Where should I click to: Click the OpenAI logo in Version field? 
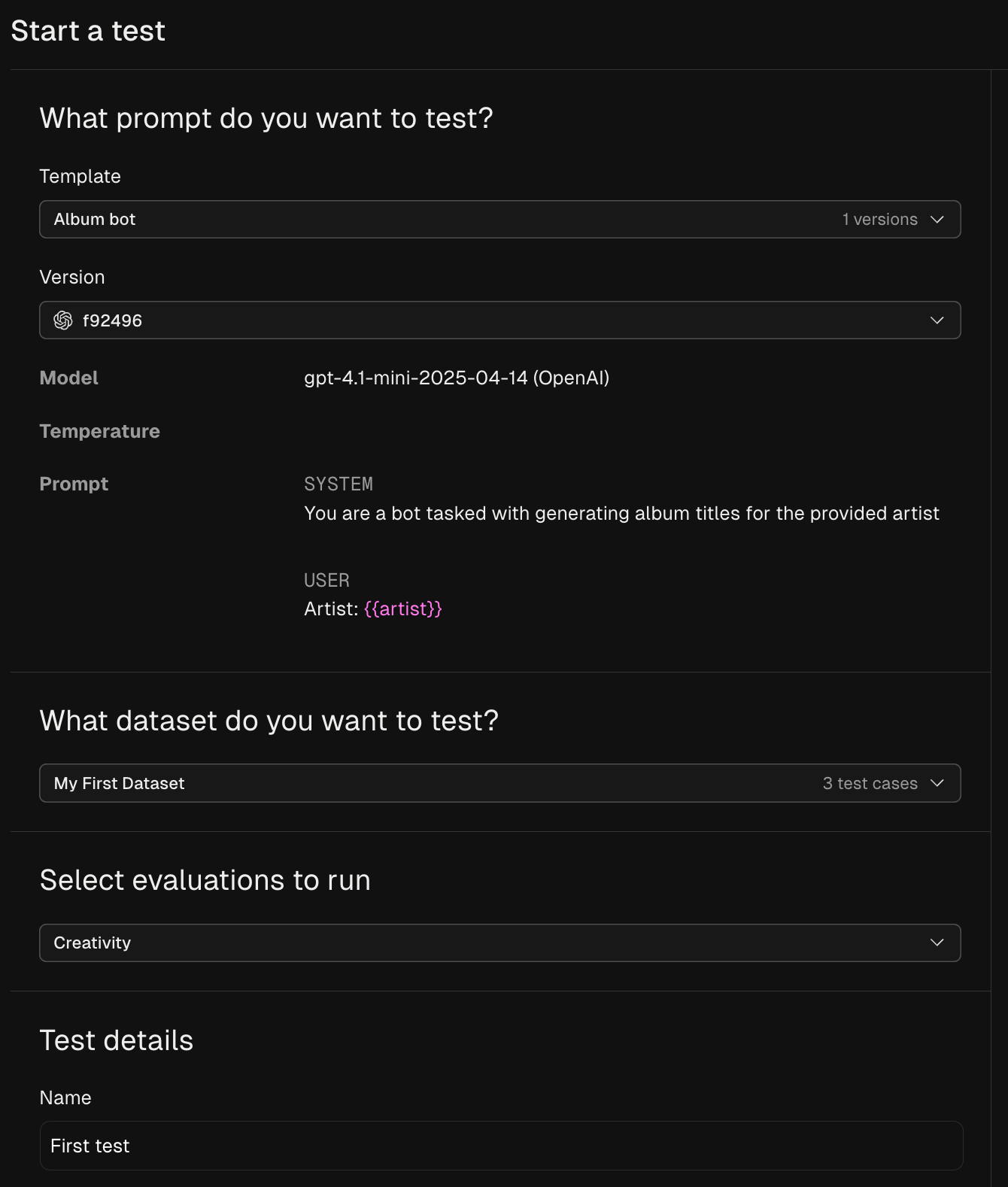pos(63,320)
